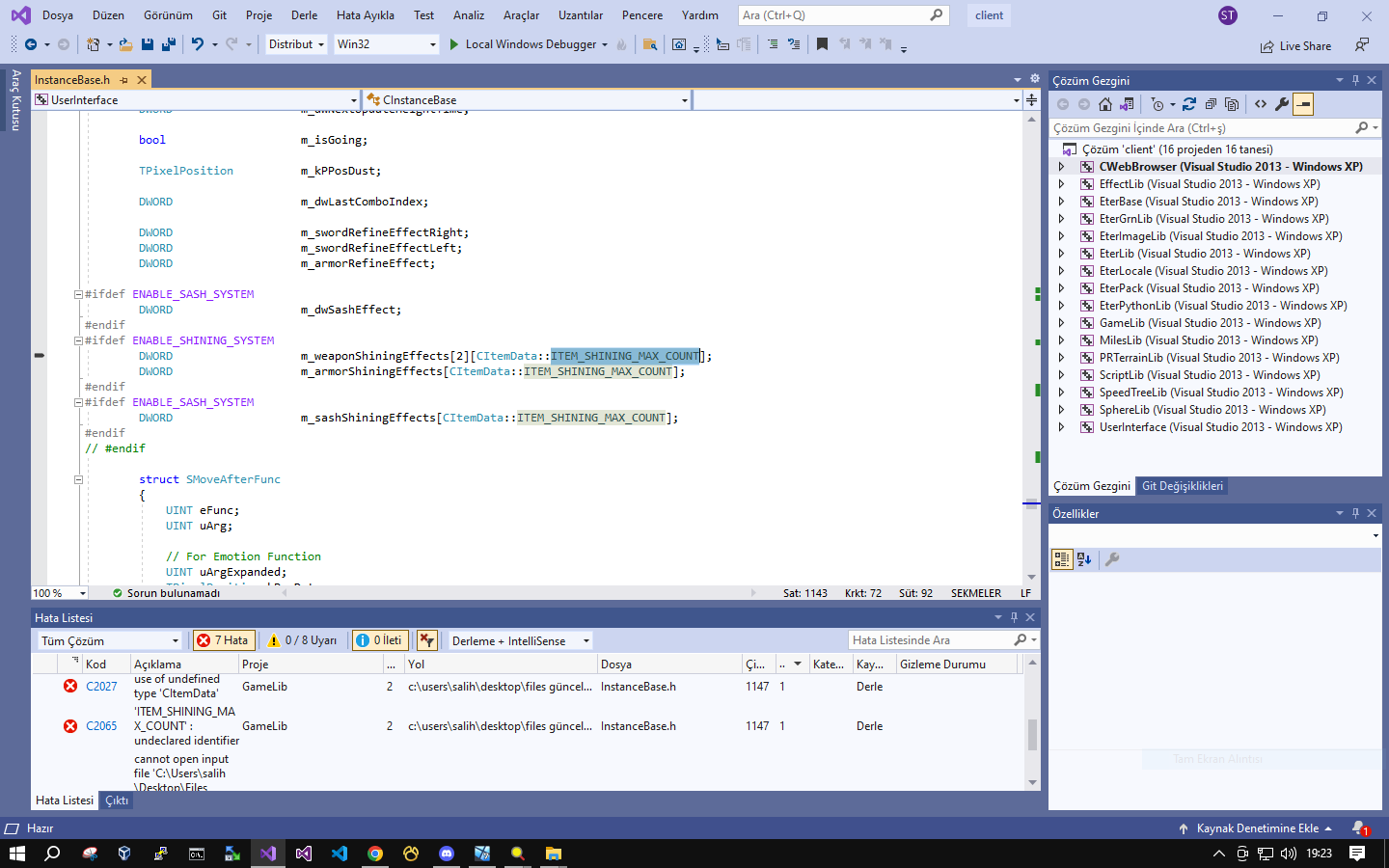Viewport: 1389px width, 868px height.
Task: Click the Open File folder icon
Action: 125,44
